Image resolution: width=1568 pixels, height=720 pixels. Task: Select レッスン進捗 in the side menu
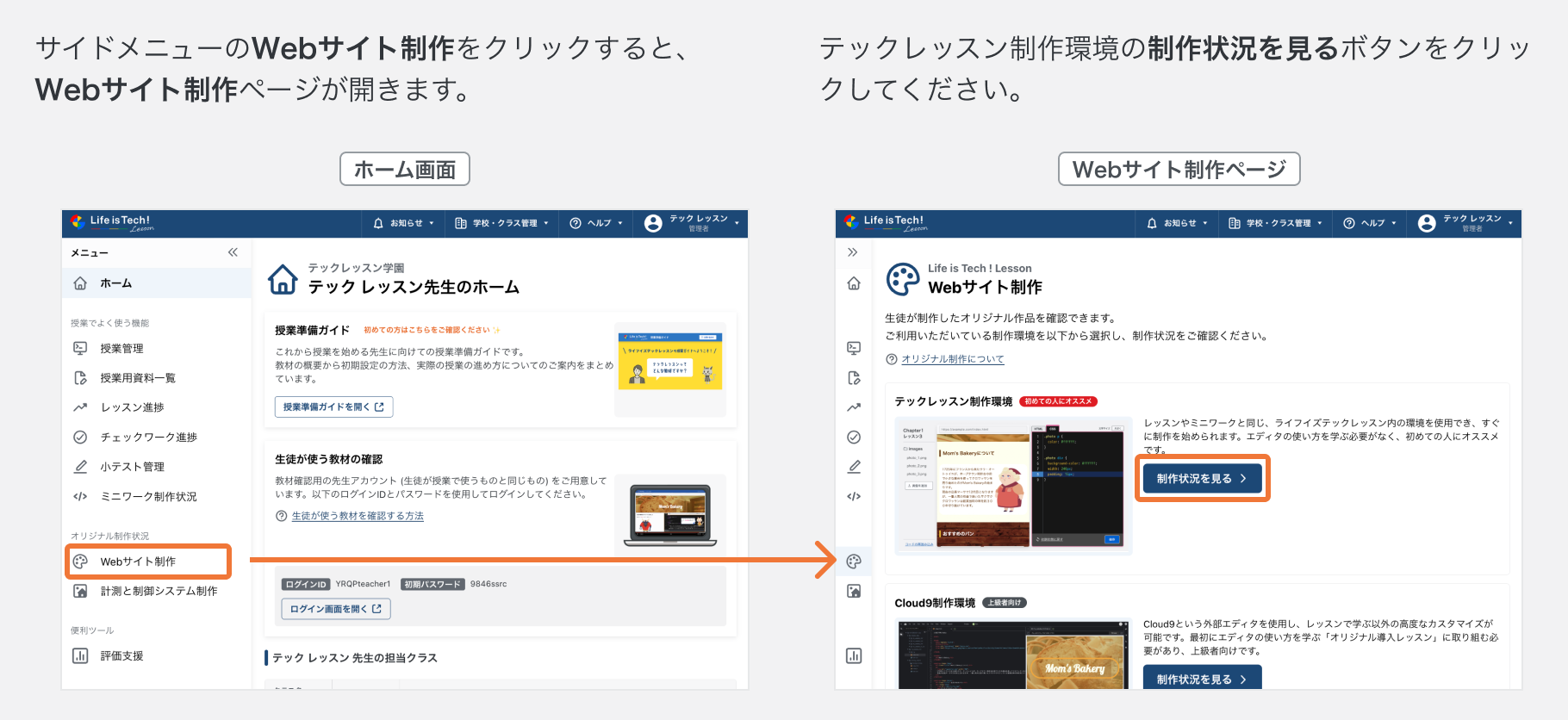tap(157, 407)
